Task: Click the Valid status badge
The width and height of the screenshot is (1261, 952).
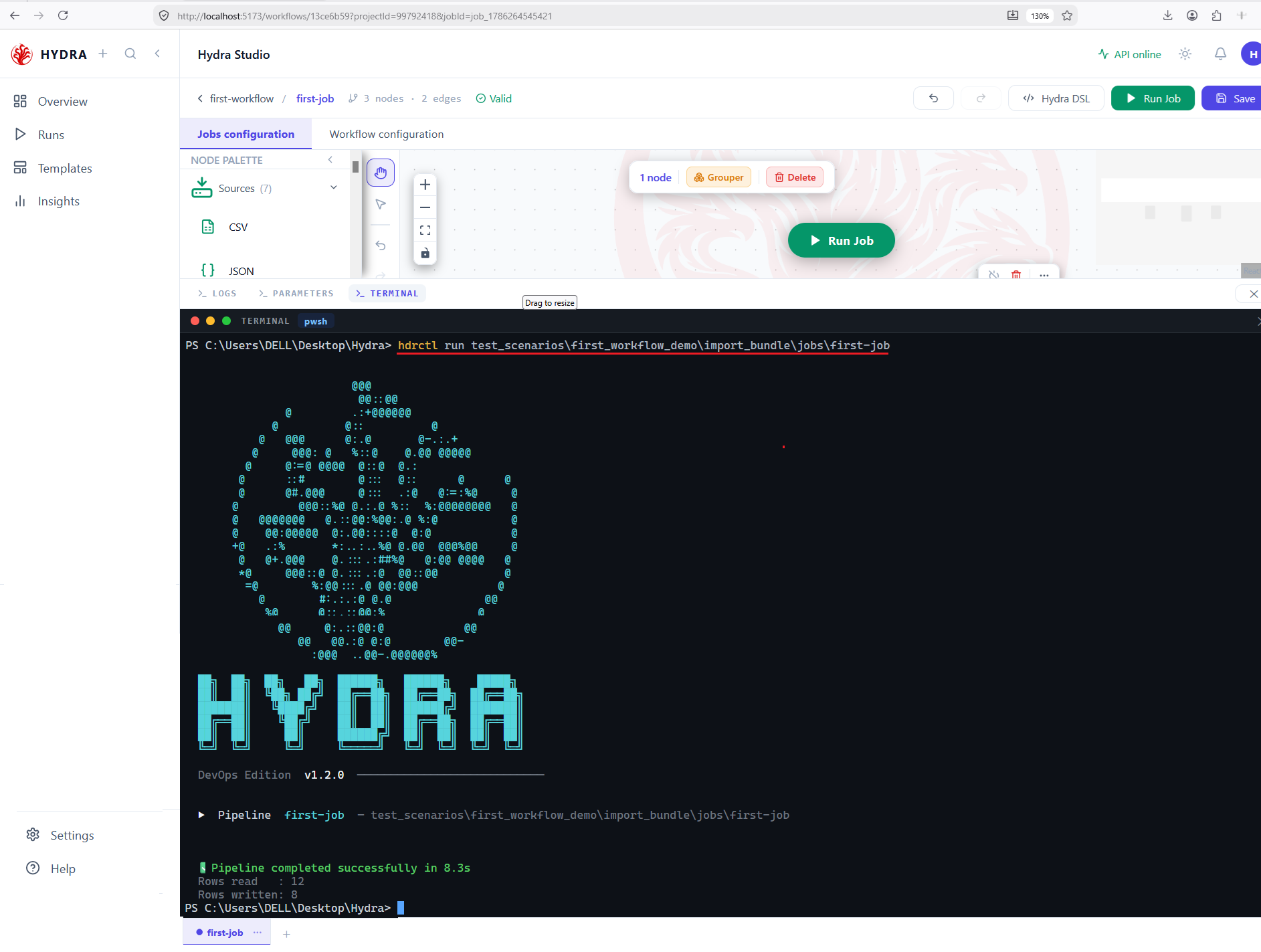Action: click(494, 98)
